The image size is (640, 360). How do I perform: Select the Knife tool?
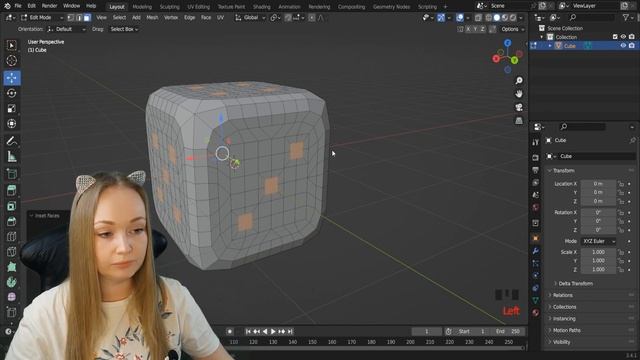11,252
